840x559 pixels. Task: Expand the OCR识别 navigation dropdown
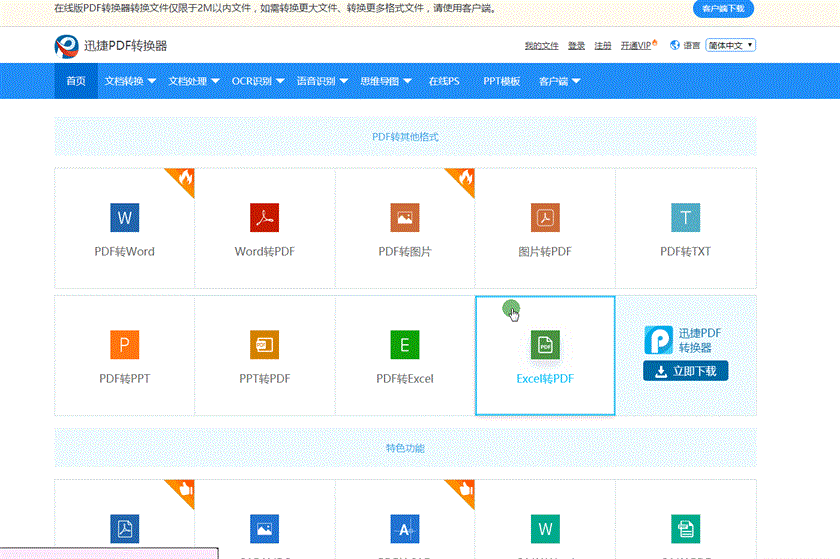click(258, 81)
